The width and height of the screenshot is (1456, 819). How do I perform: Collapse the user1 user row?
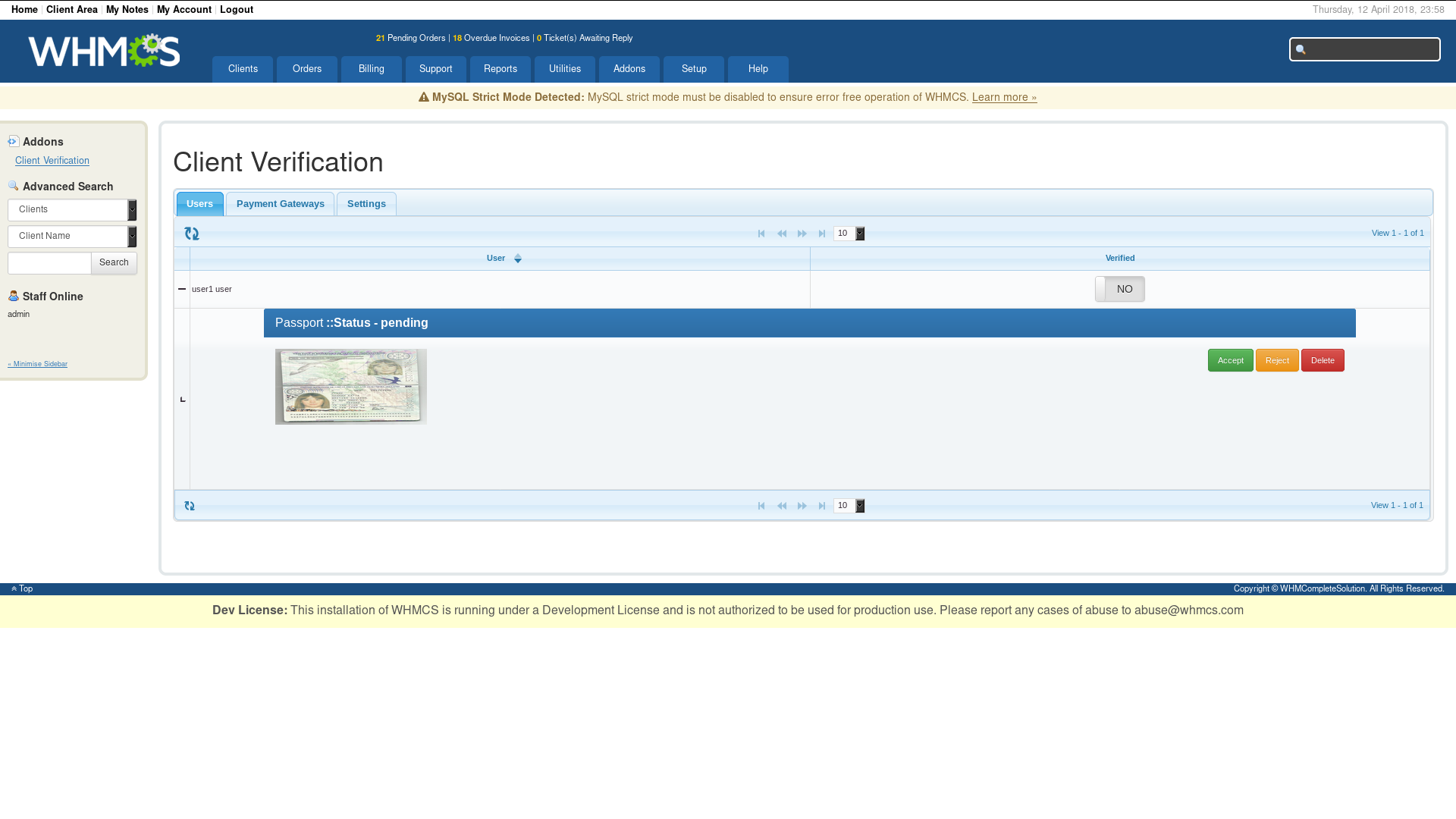click(x=182, y=289)
